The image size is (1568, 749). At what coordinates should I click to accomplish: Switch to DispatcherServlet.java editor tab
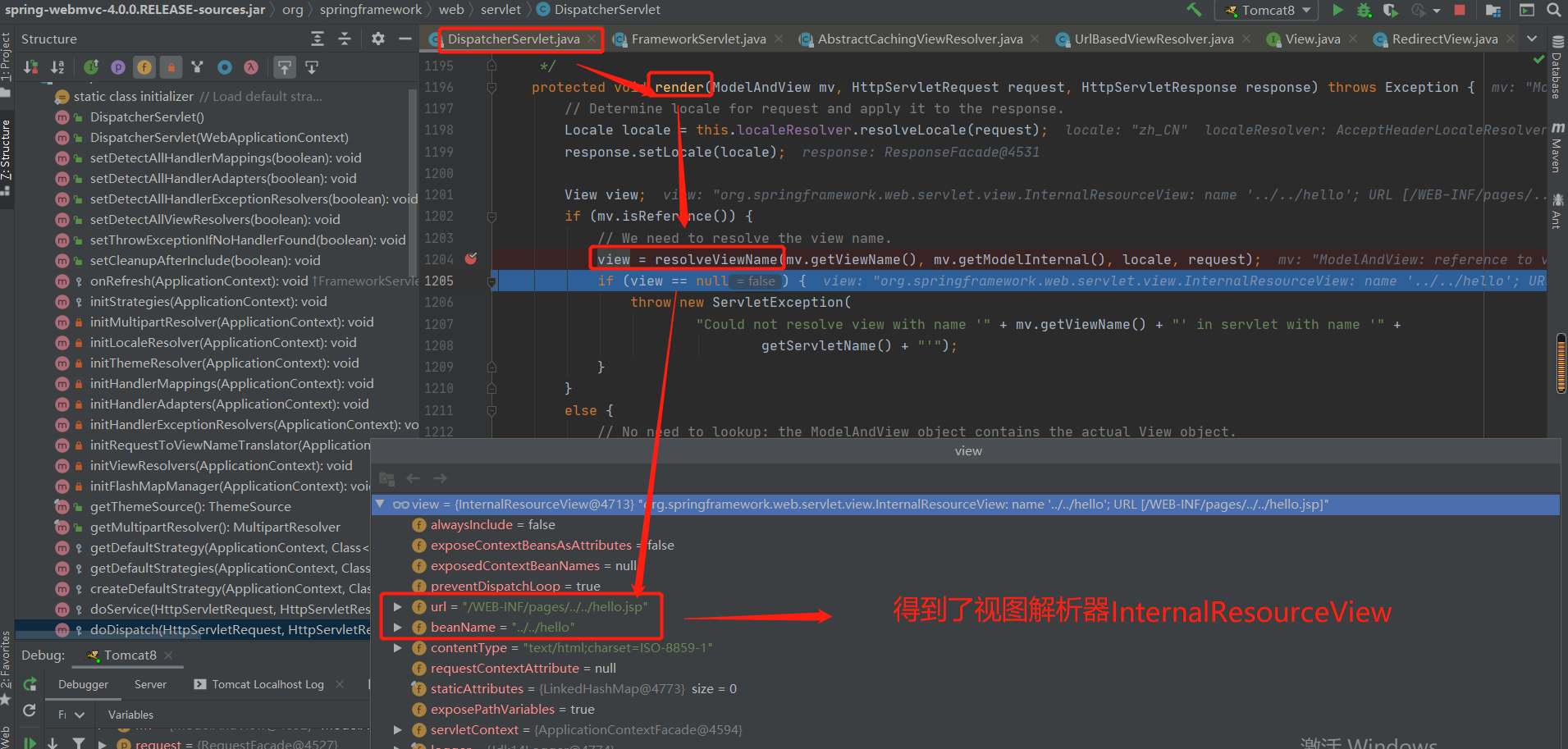coord(514,39)
